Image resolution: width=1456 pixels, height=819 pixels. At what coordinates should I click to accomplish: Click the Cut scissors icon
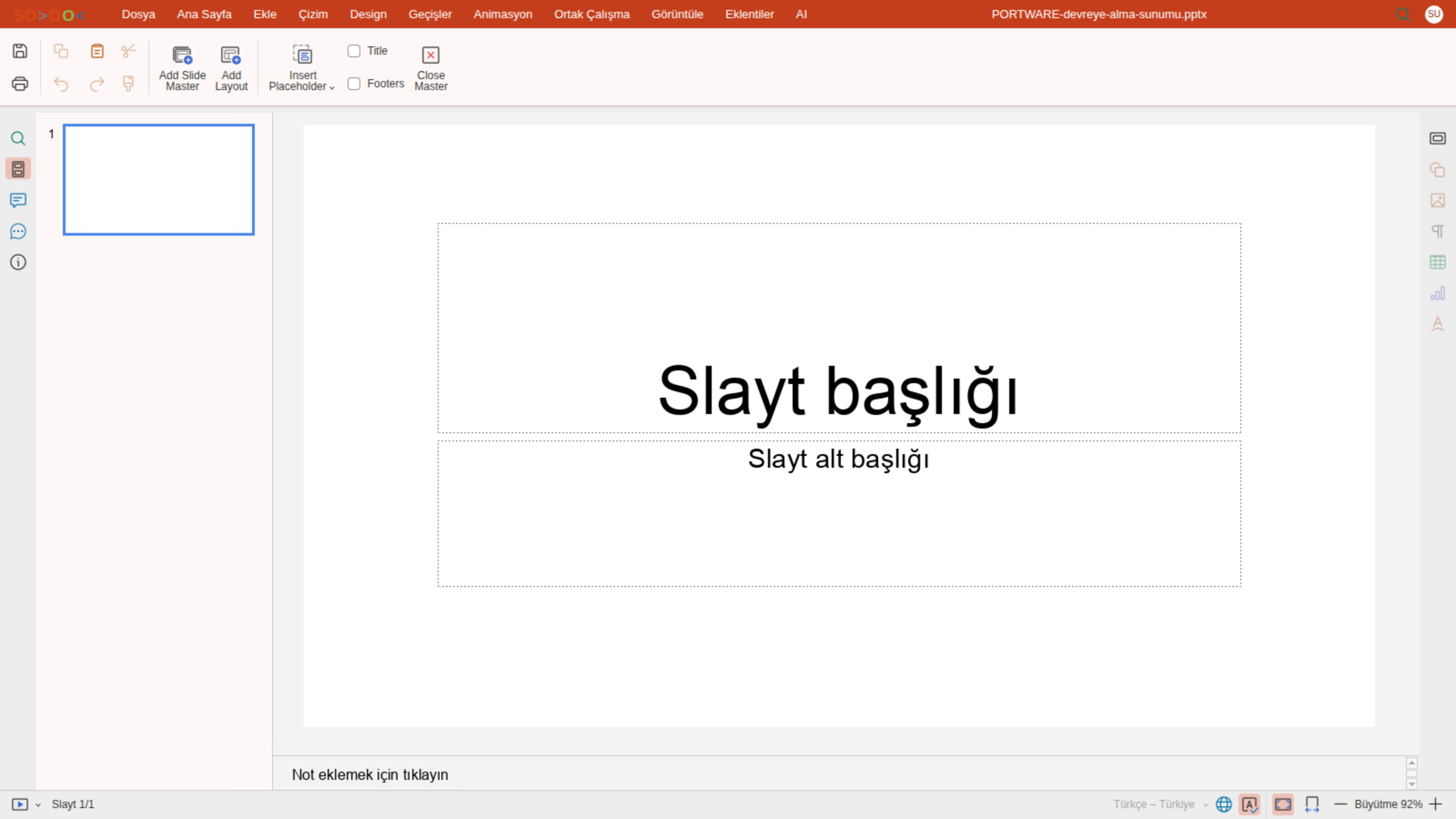click(128, 51)
